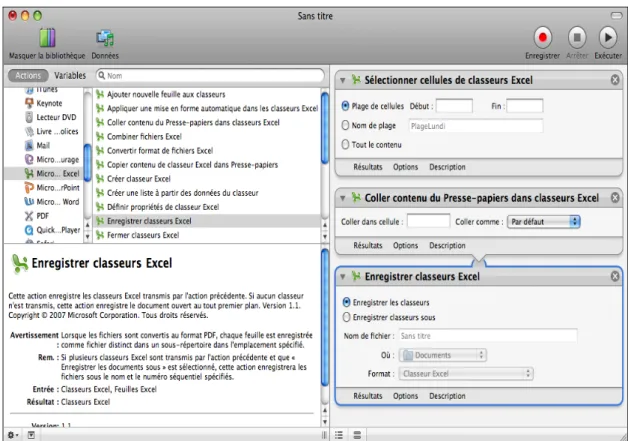Open the Où Documents dropdown
Image resolution: width=628 pixels, height=441 pixels.
point(443,355)
